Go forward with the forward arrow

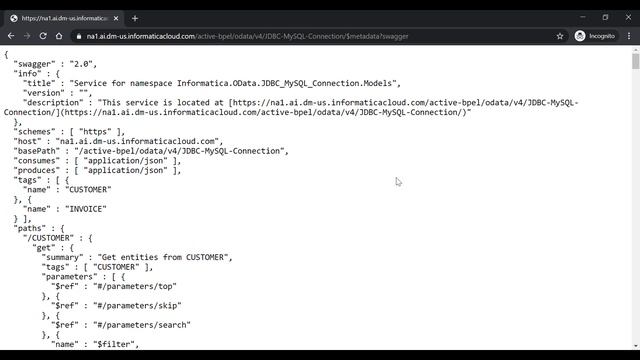coord(27,36)
